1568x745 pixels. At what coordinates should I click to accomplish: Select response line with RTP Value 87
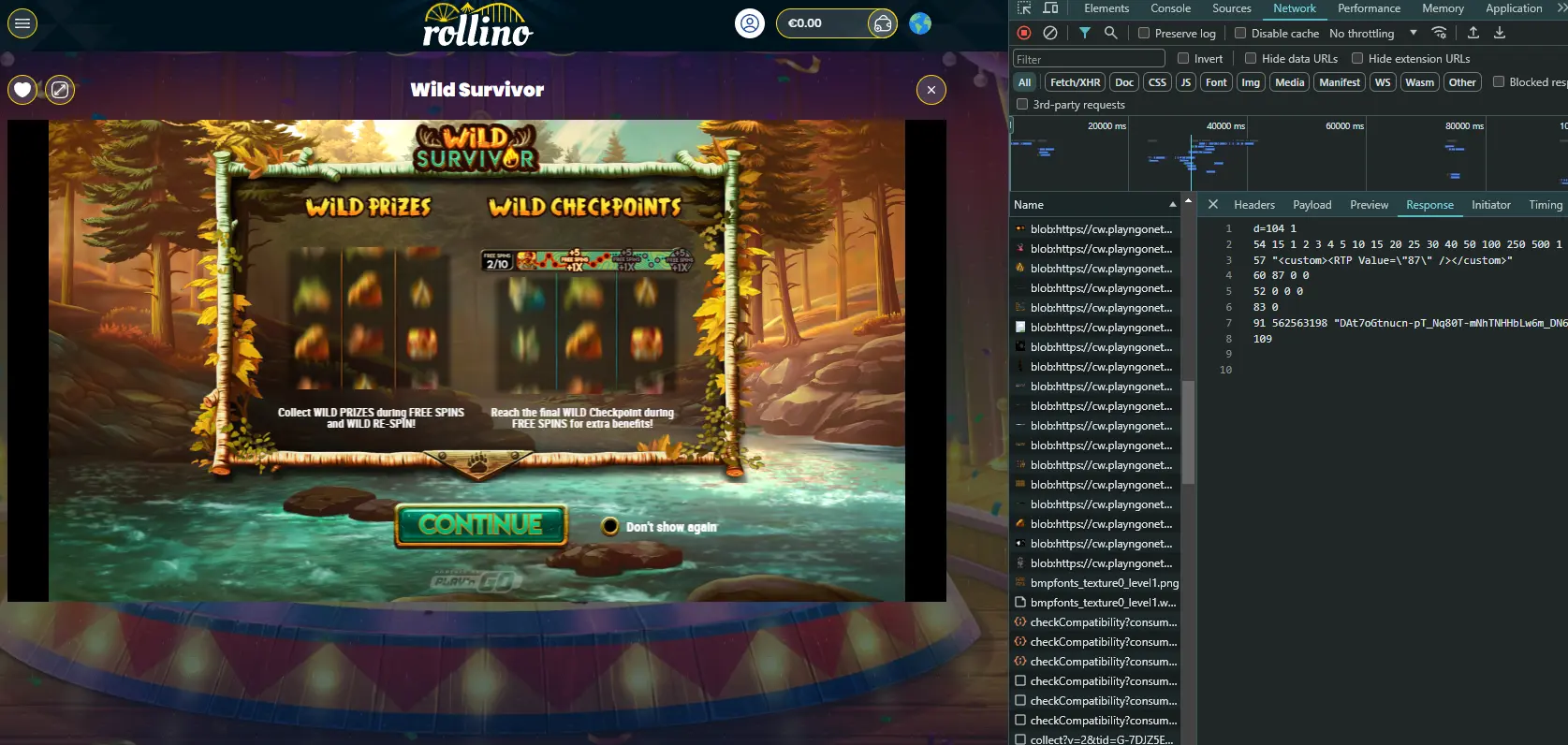click(1383, 260)
